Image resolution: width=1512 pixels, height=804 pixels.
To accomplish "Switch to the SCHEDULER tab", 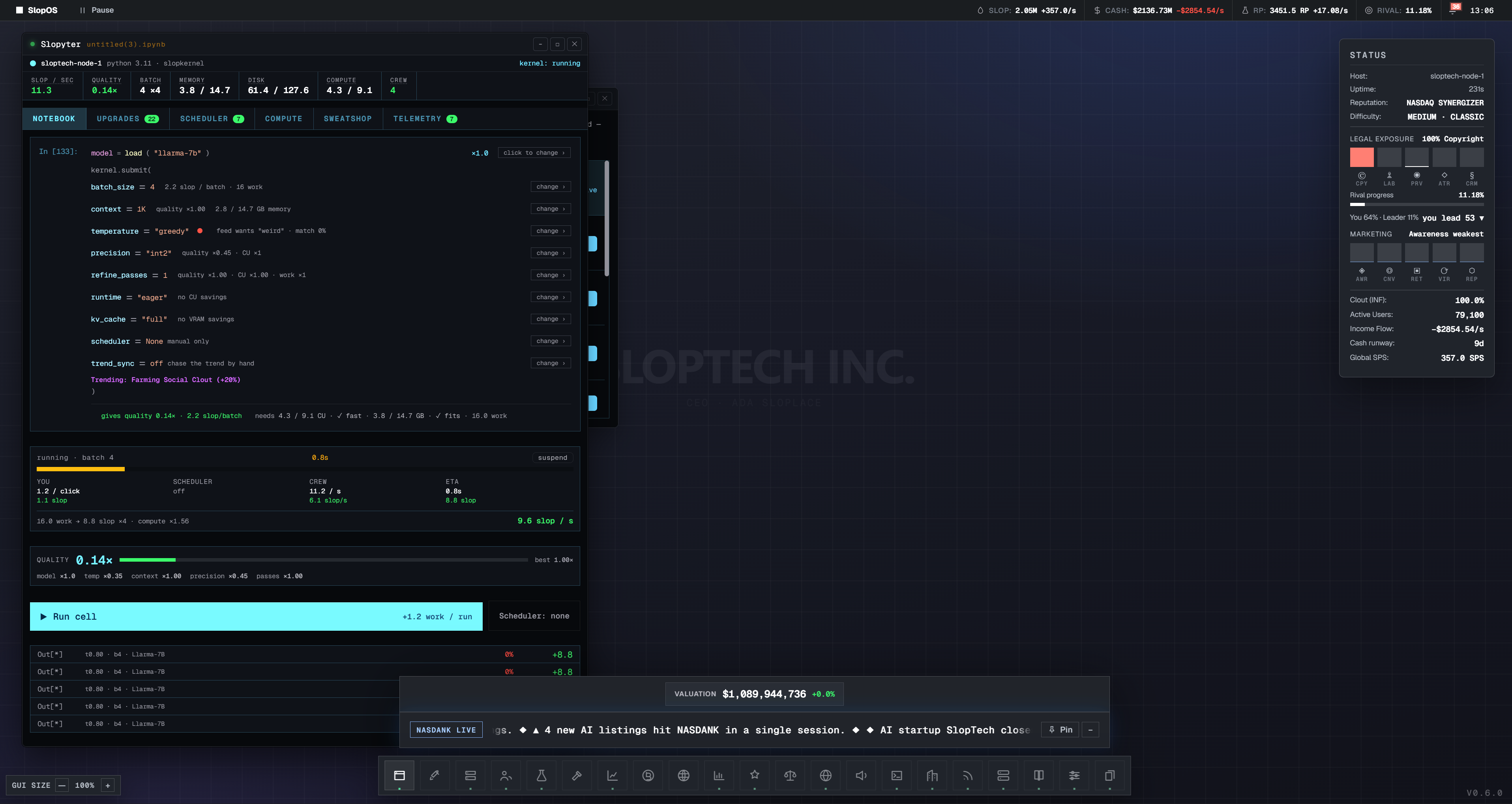I will click(212, 118).
